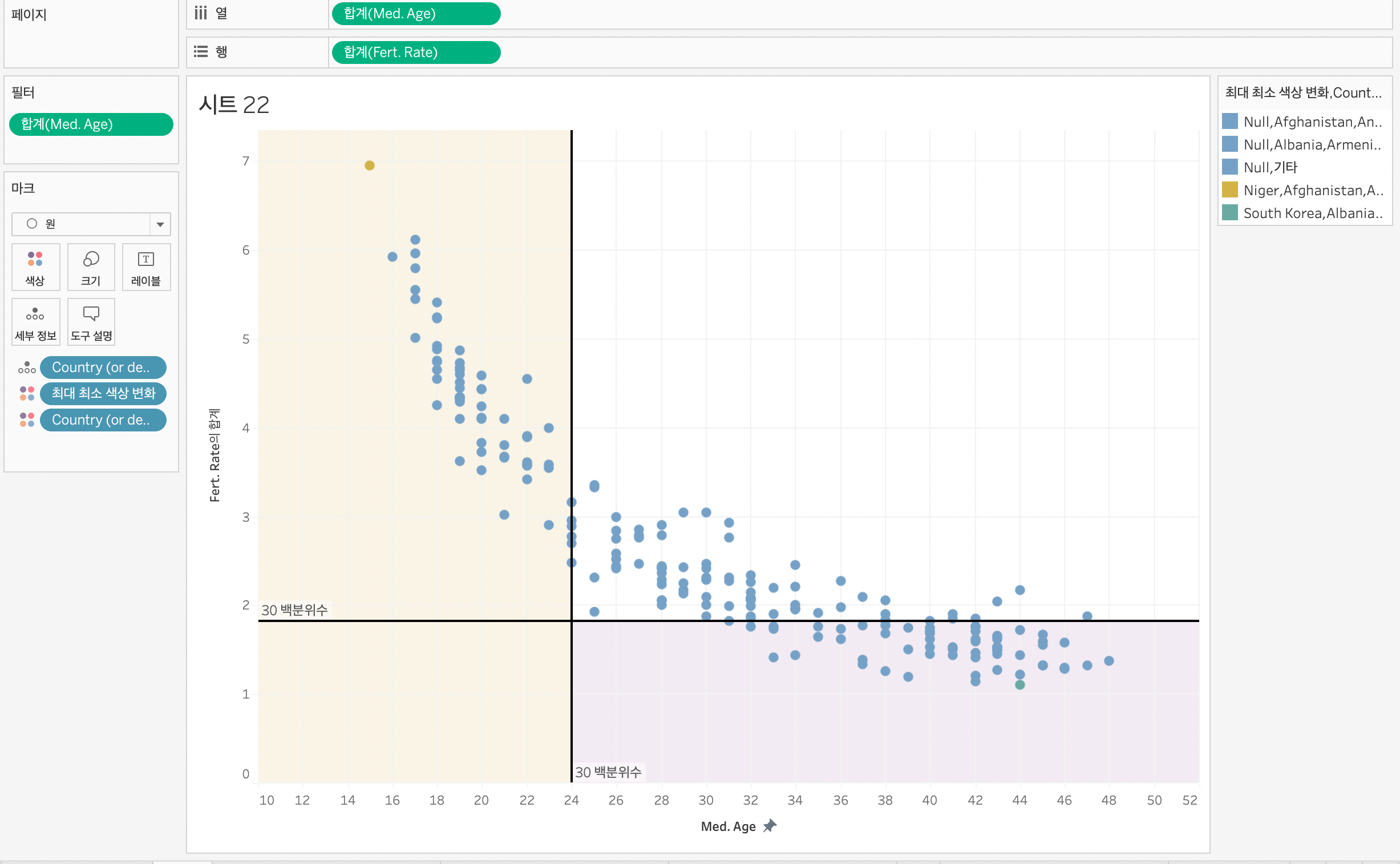Click the sheet title 시트 22
Screen dimensions: 1400x864
pos(234,104)
